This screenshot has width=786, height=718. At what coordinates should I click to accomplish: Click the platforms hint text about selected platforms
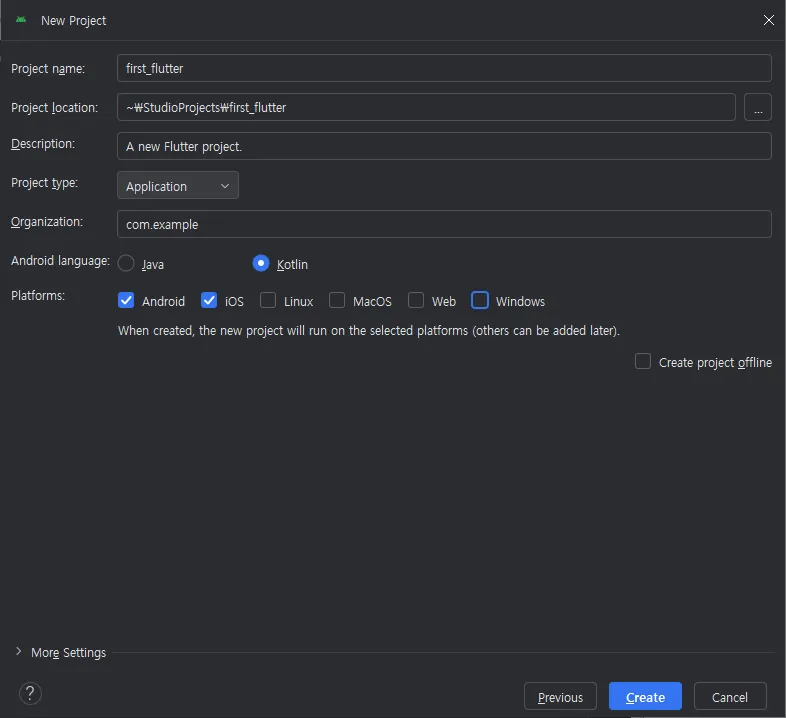coord(369,331)
